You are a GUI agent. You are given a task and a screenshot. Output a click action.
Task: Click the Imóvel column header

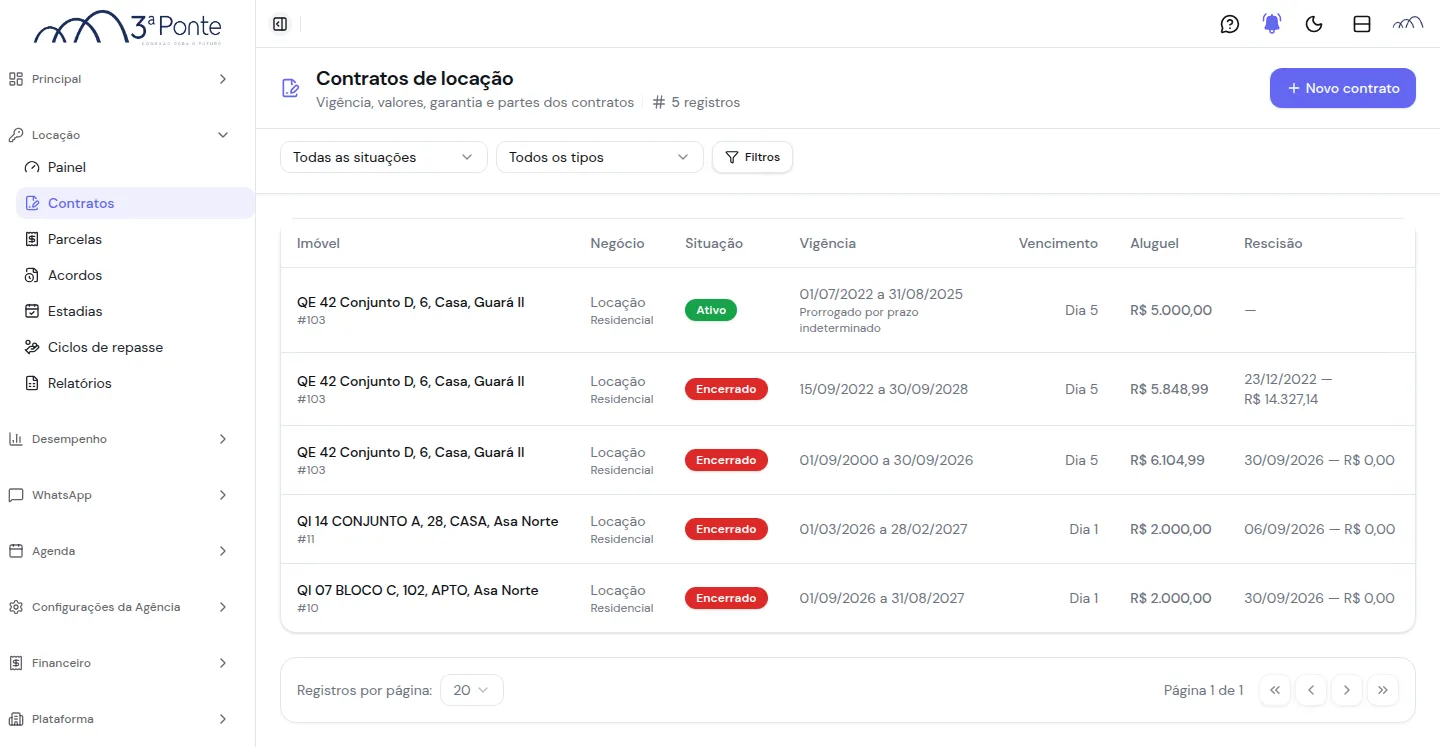pos(318,243)
